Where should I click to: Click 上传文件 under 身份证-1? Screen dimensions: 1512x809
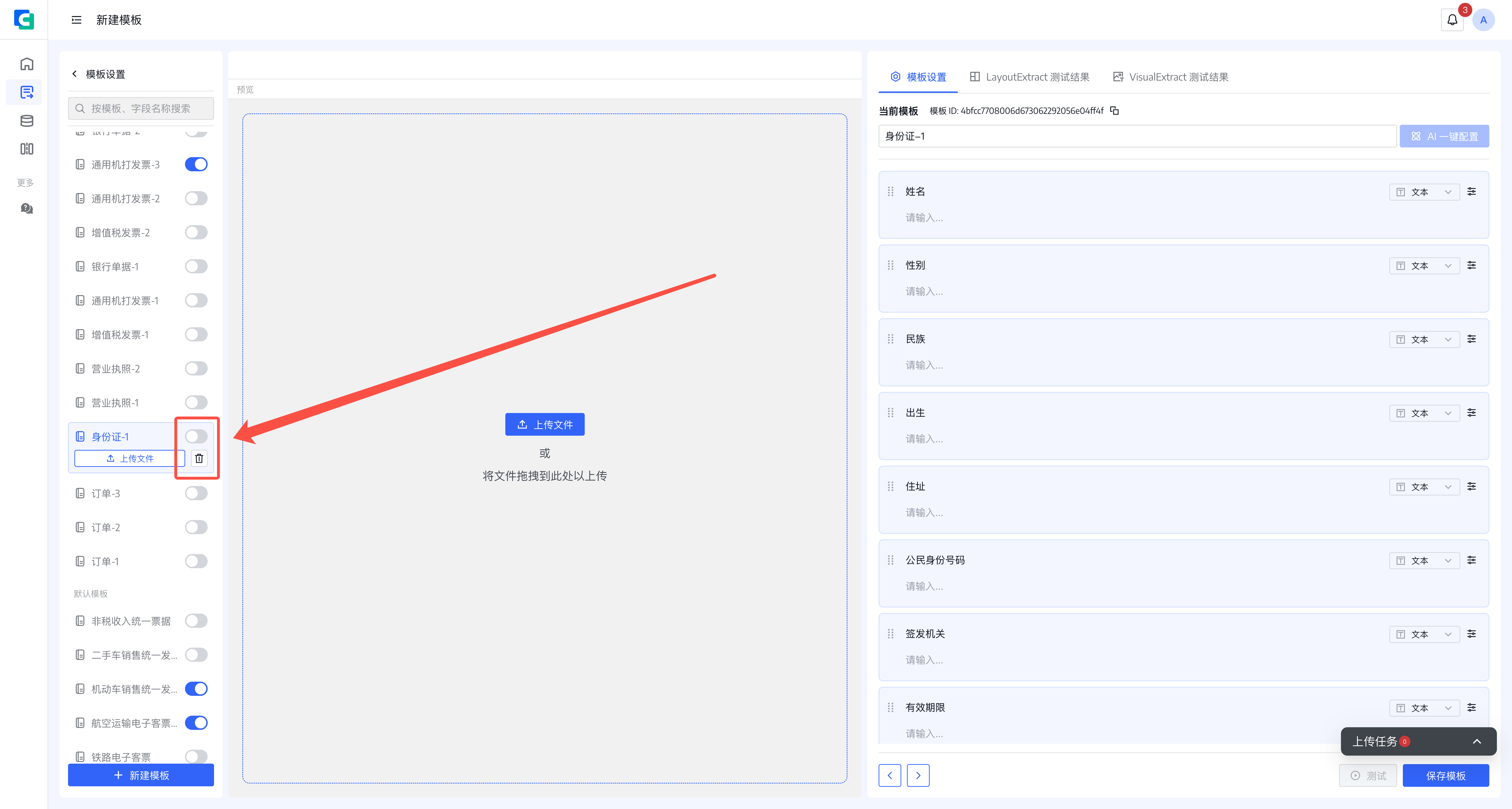click(x=130, y=459)
